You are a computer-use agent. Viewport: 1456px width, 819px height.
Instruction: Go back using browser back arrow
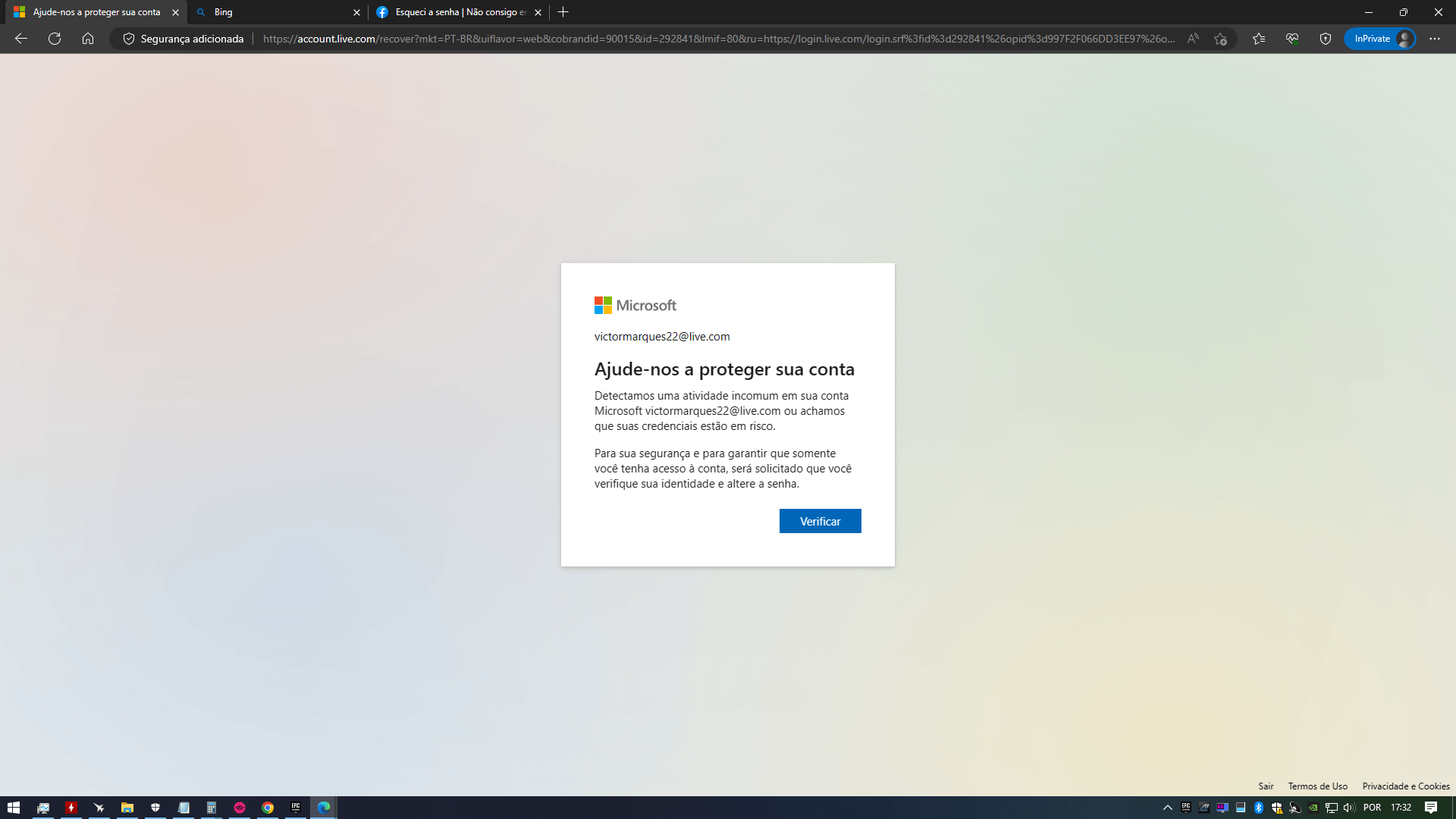(21, 39)
